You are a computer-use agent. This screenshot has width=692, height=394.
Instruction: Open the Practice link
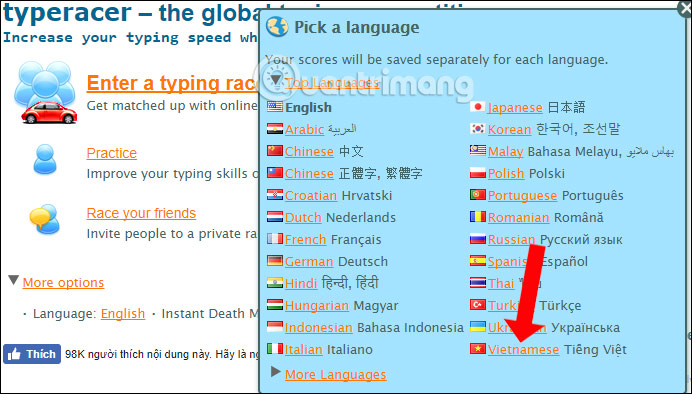(112, 153)
